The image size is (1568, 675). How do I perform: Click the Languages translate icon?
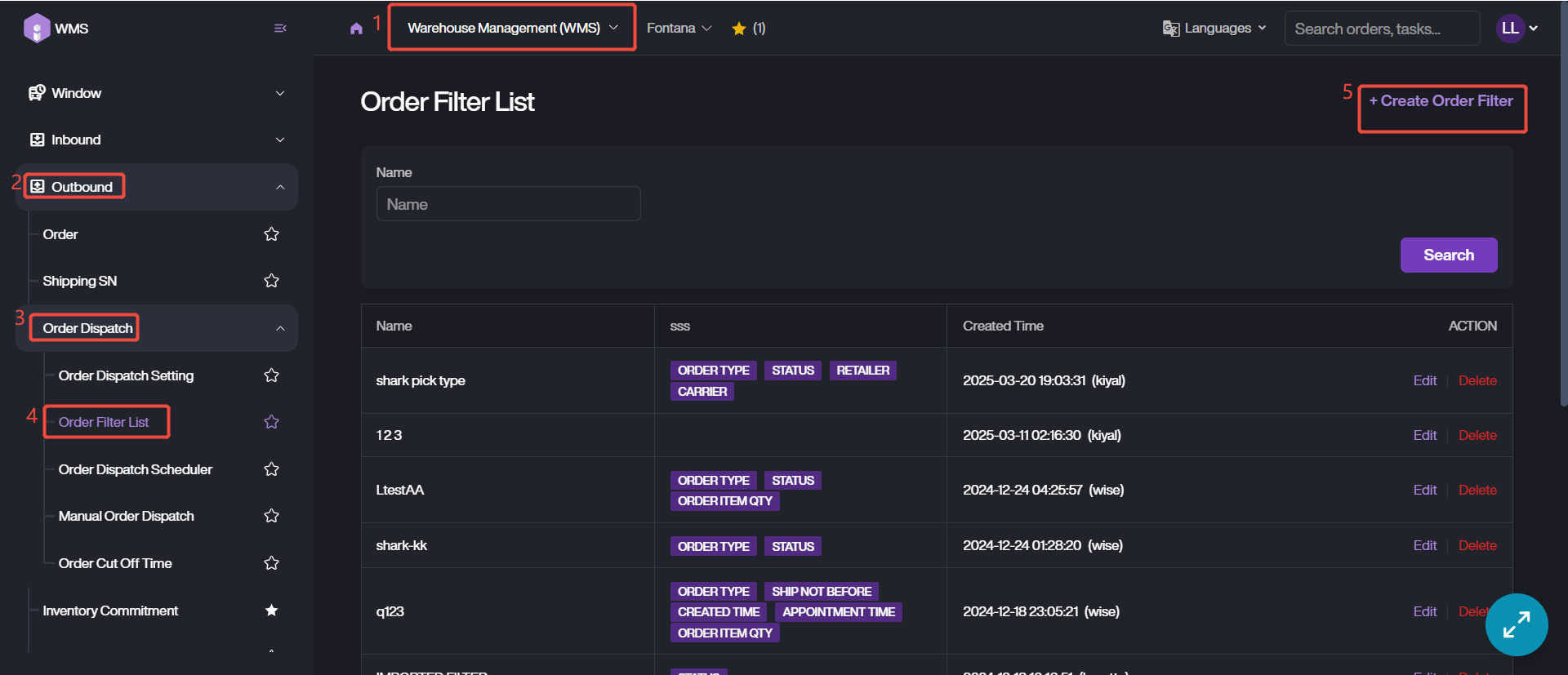tap(1171, 29)
